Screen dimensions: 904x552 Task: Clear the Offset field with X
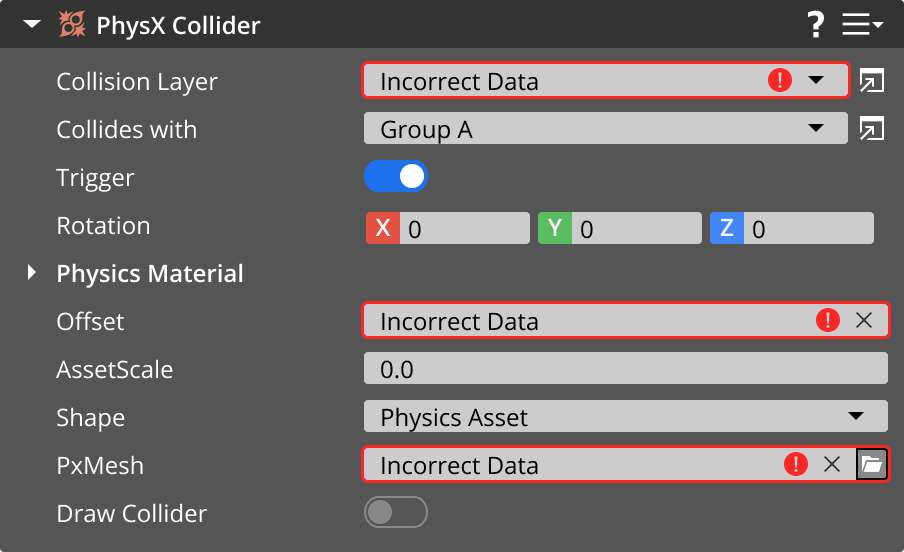click(864, 321)
